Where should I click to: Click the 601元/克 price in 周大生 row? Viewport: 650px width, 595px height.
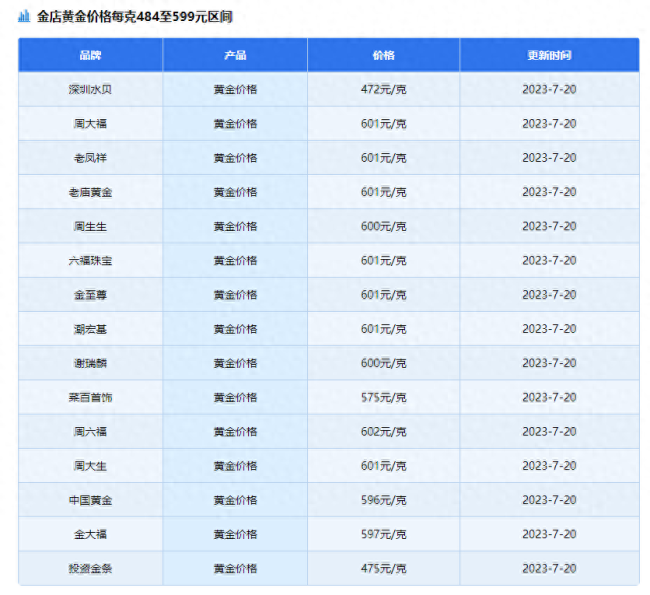[383, 466]
